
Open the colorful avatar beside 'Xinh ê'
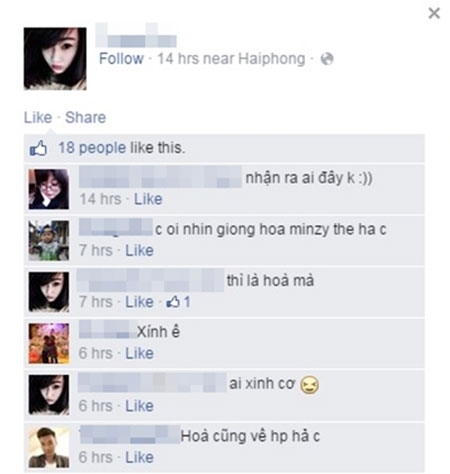click(x=49, y=343)
